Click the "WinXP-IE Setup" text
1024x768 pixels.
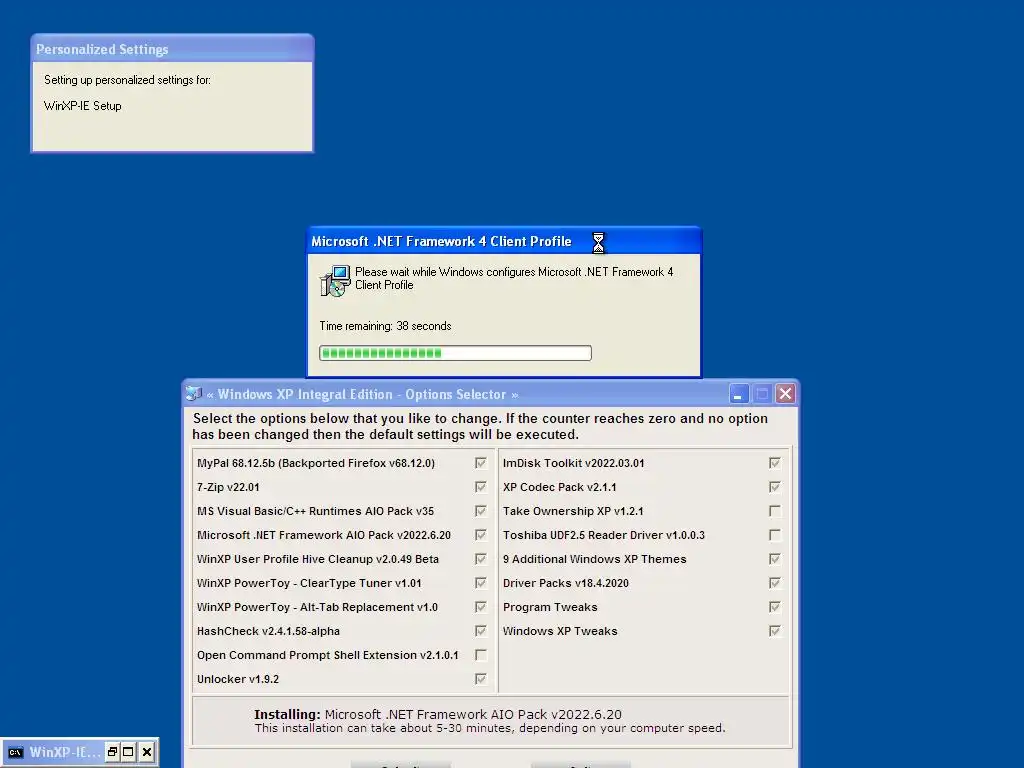(83, 106)
